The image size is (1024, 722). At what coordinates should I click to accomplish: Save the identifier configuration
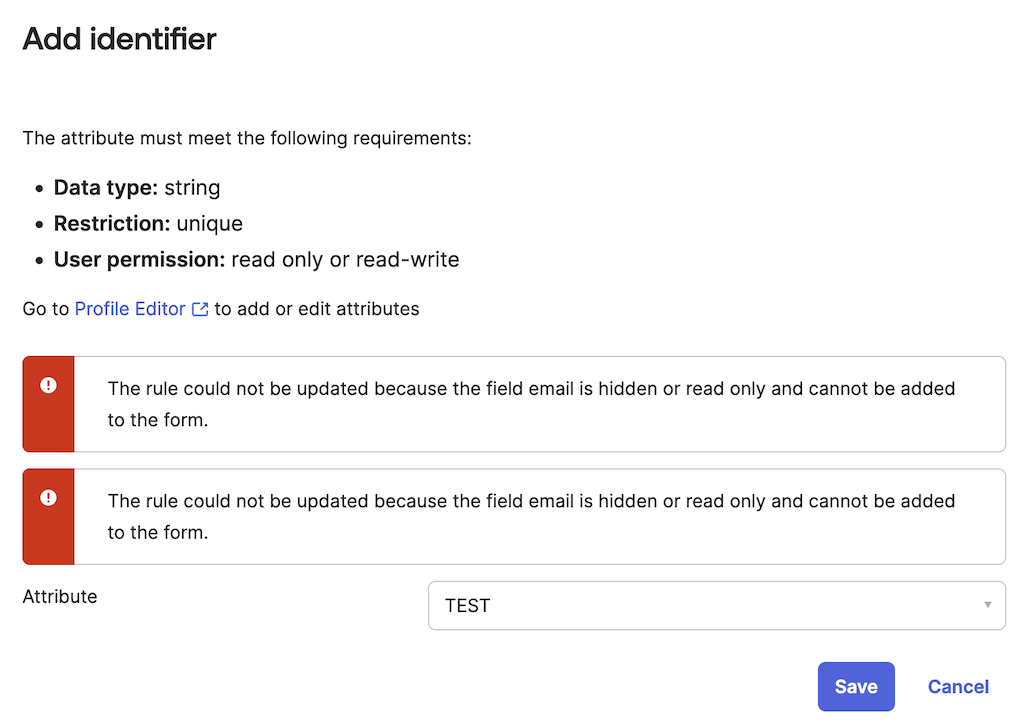coord(856,687)
